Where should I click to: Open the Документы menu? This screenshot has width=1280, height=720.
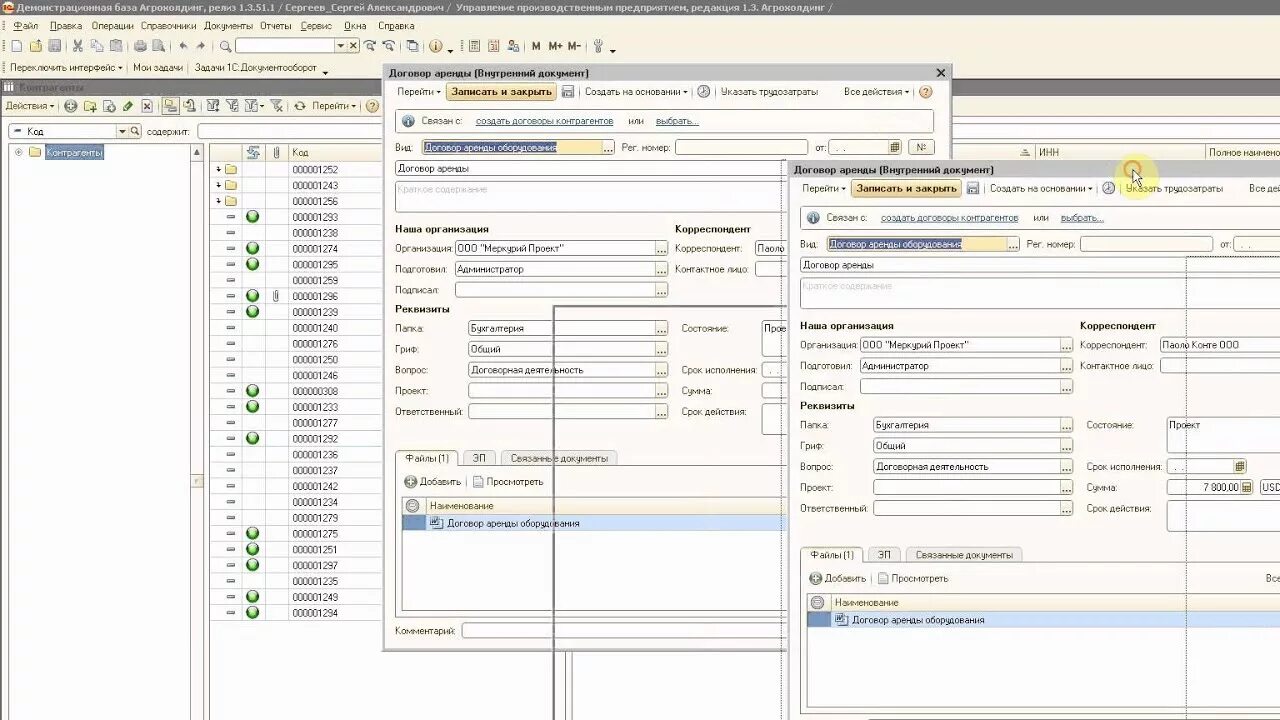click(228, 26)
